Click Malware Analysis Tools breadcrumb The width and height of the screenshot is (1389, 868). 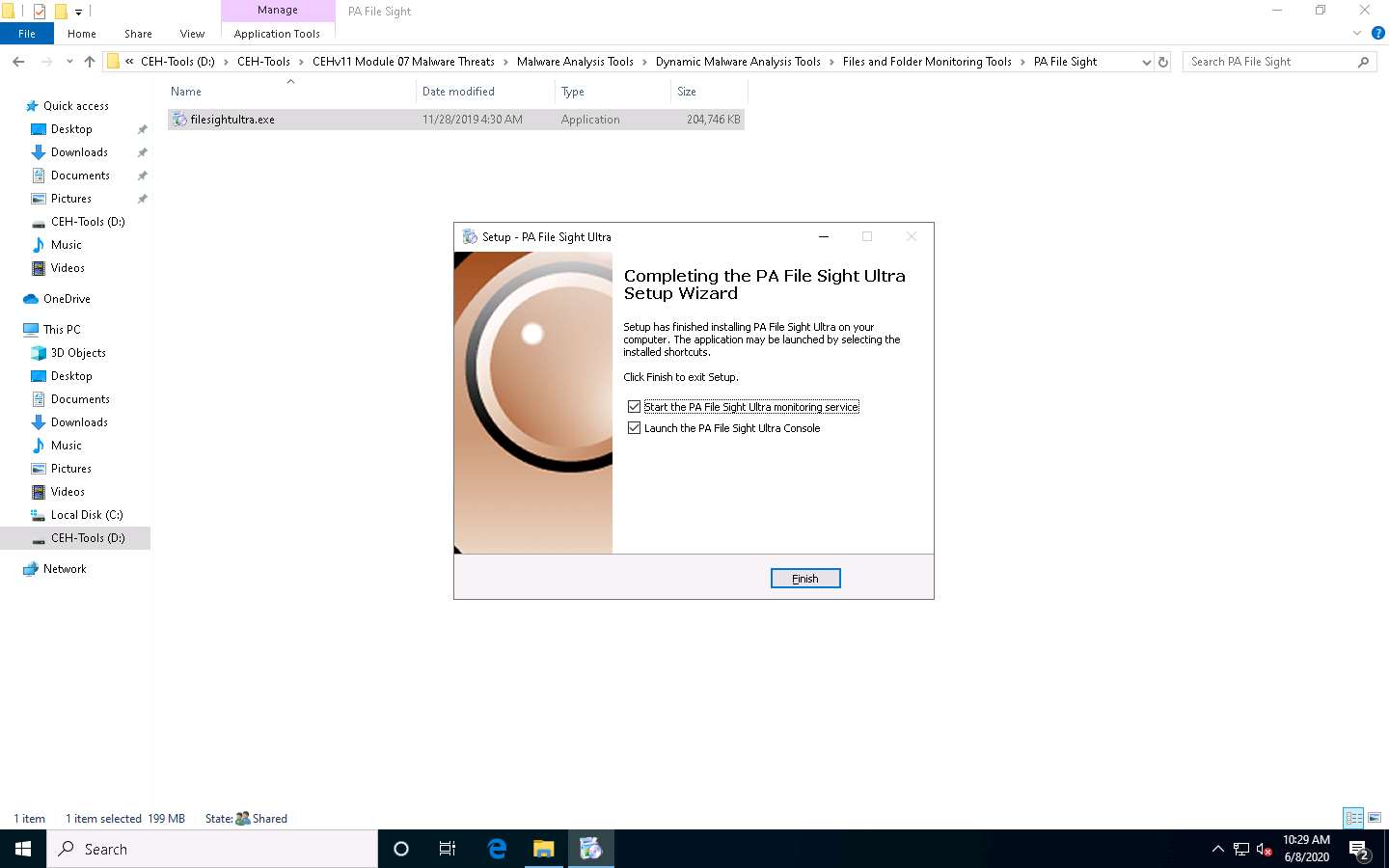click(x=575, y=62)
